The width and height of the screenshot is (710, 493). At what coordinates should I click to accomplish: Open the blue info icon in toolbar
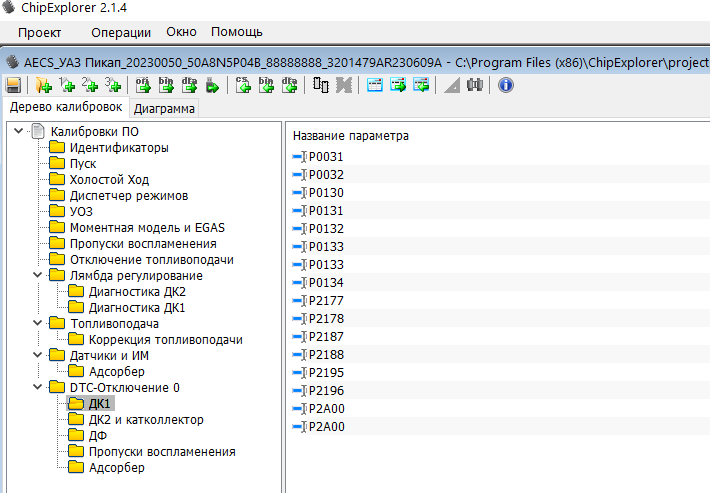(505, 85)
